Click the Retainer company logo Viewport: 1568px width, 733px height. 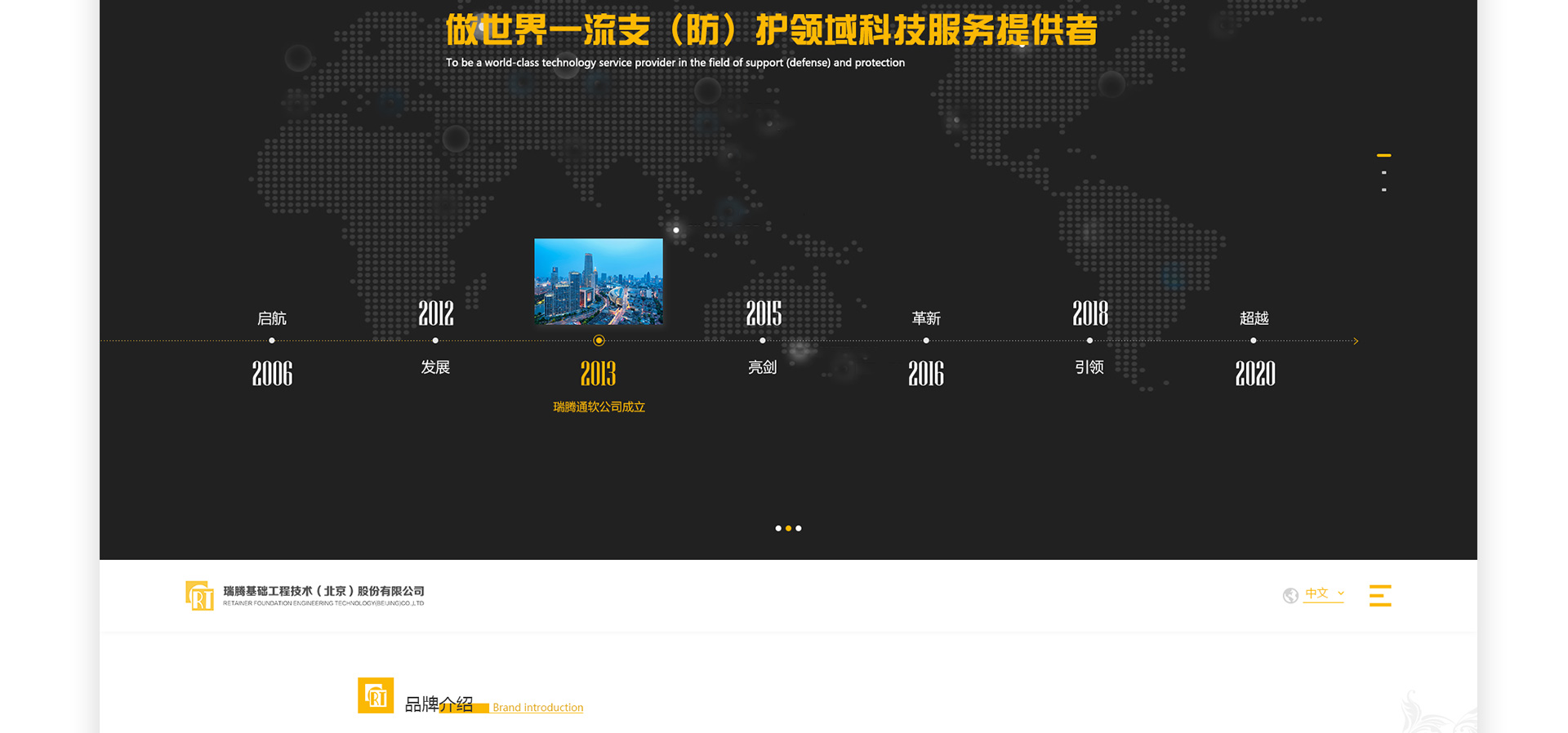(305, 596)
